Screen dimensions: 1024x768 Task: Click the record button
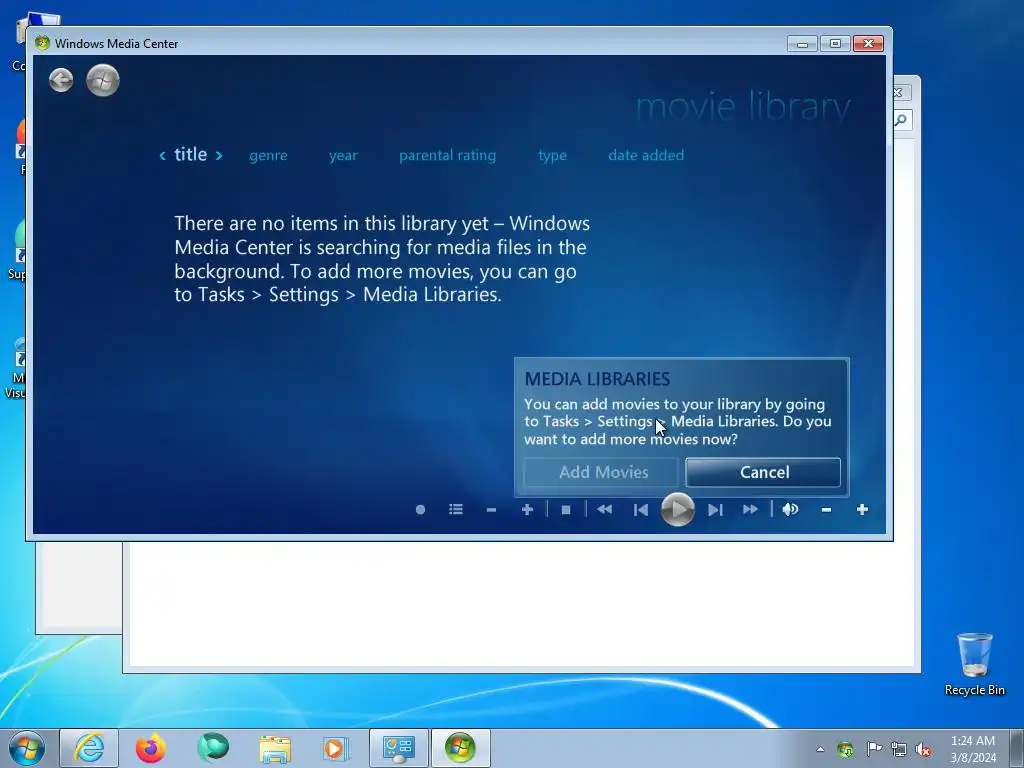click(421, 509)
